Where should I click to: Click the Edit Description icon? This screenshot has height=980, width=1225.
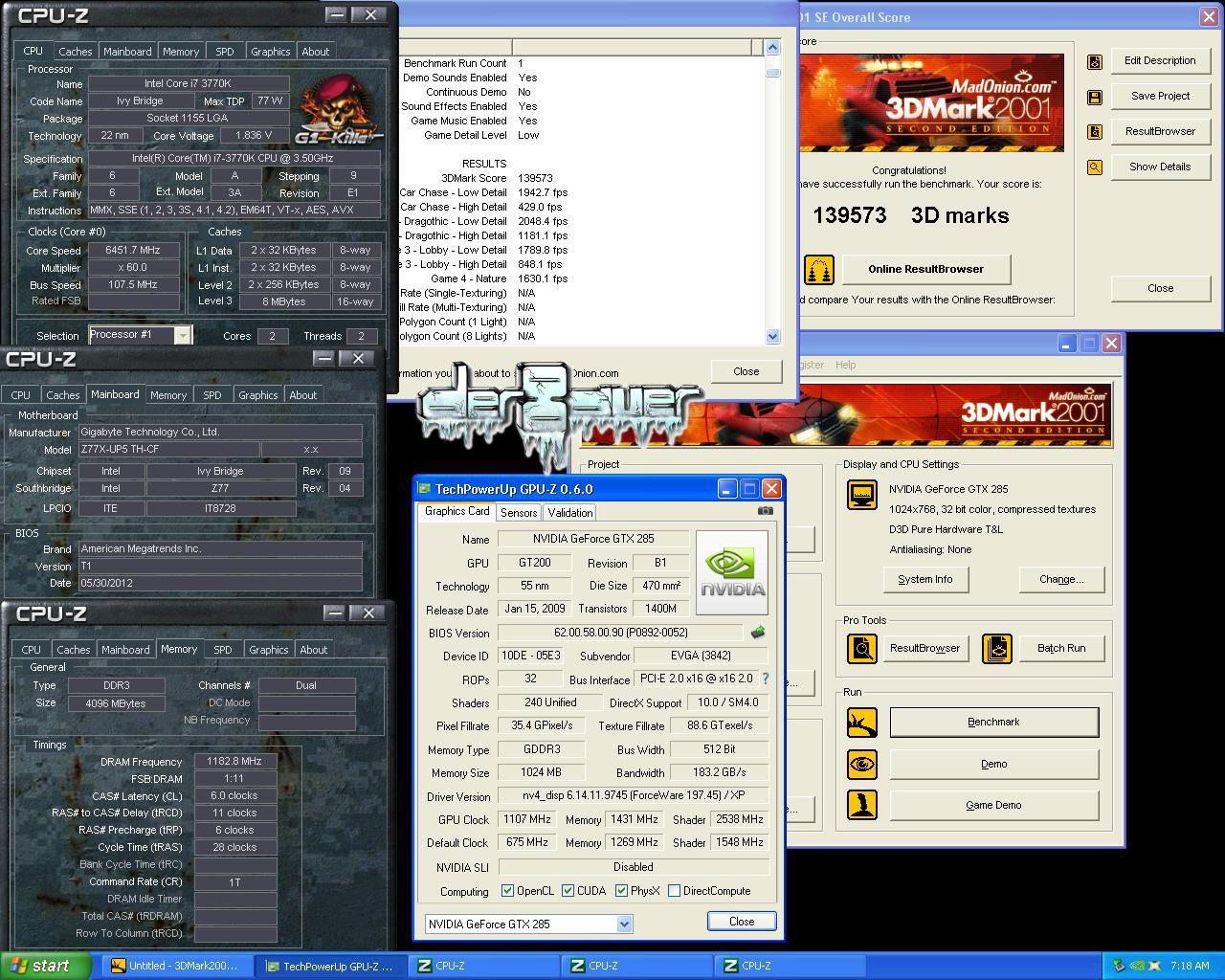(x=1095, y=61)
